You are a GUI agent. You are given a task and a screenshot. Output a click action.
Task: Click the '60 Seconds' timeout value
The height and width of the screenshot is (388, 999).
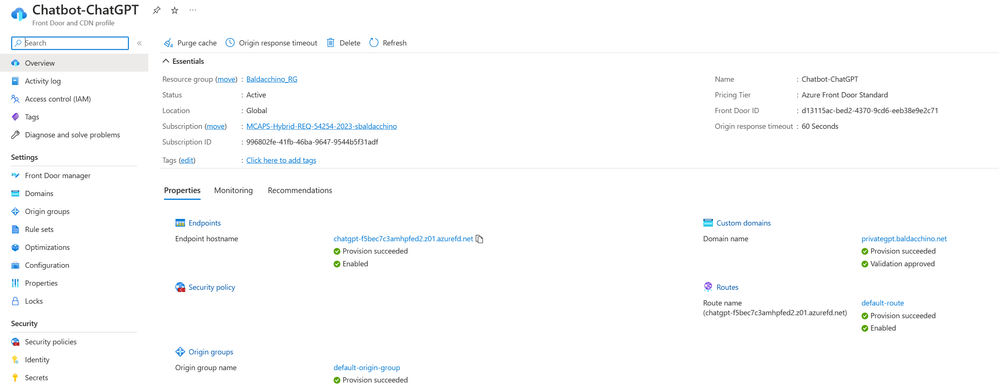(x=820, y=126)
